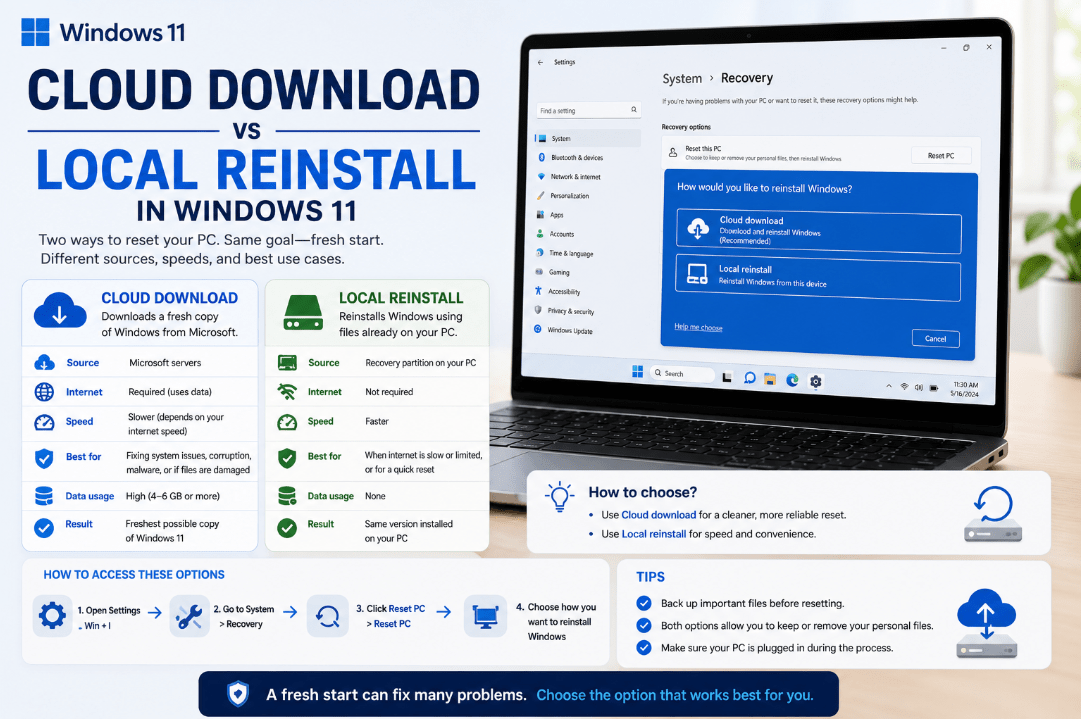Click the shield icon in the bottom banner
This screenshot has height=719, width=1081.
point(238,693)
